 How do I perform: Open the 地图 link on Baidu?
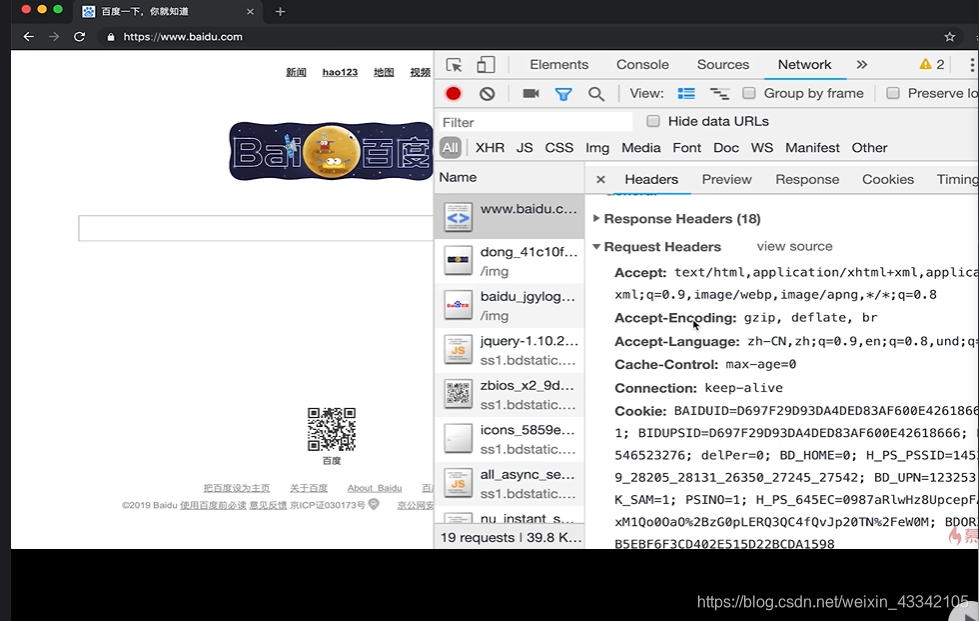click(x=383, y=72)
